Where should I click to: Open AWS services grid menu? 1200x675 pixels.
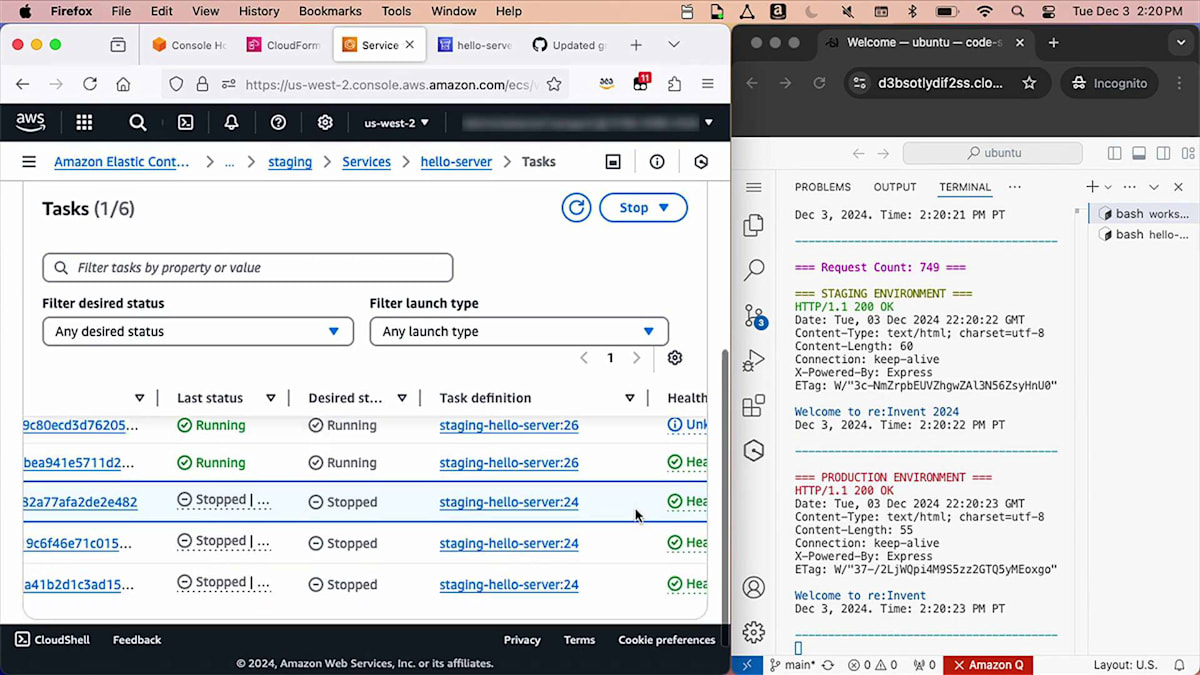(x=84, y=122)
